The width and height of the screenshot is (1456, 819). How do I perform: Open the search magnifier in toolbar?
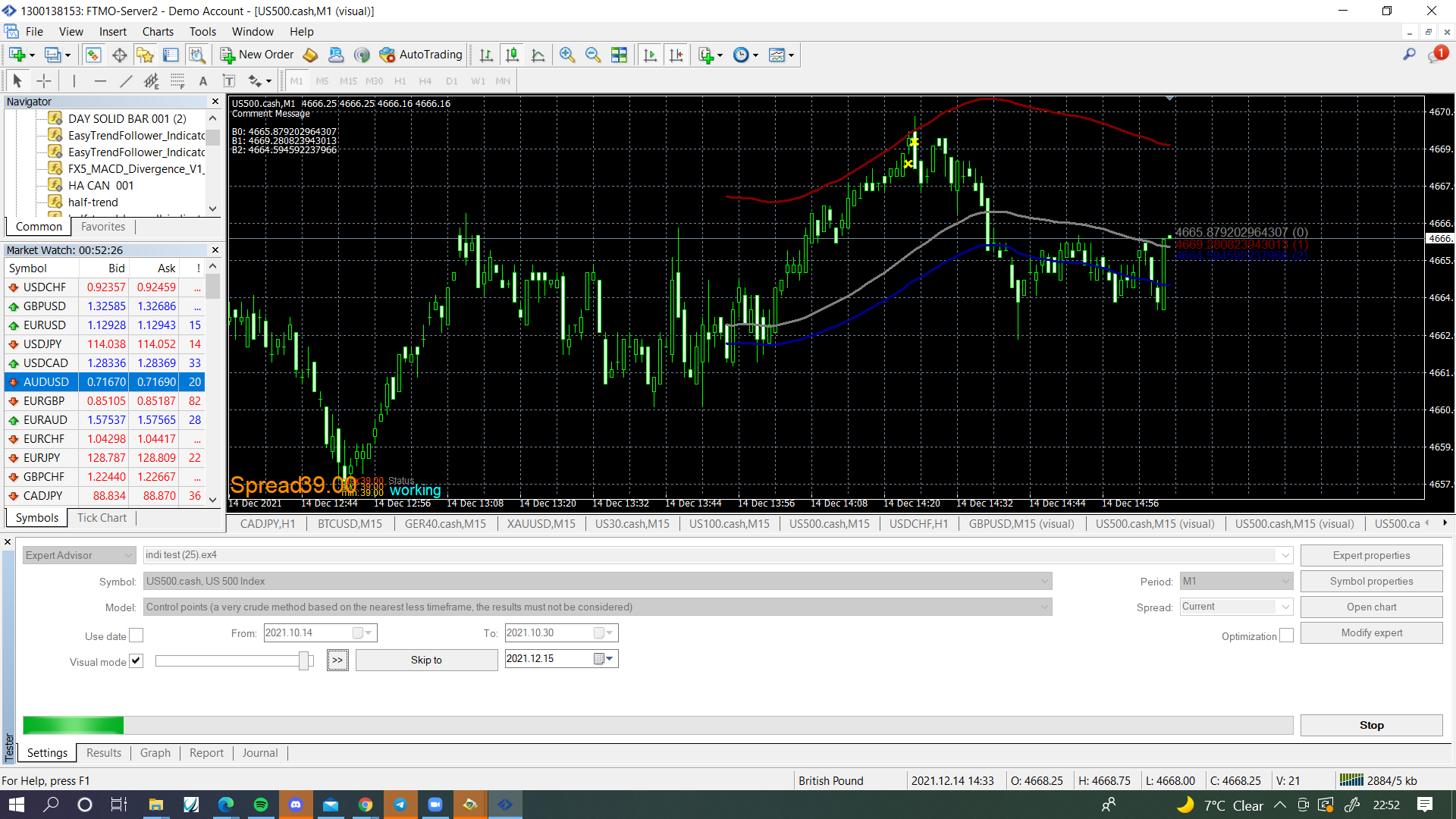click(x=1409, y=55)
